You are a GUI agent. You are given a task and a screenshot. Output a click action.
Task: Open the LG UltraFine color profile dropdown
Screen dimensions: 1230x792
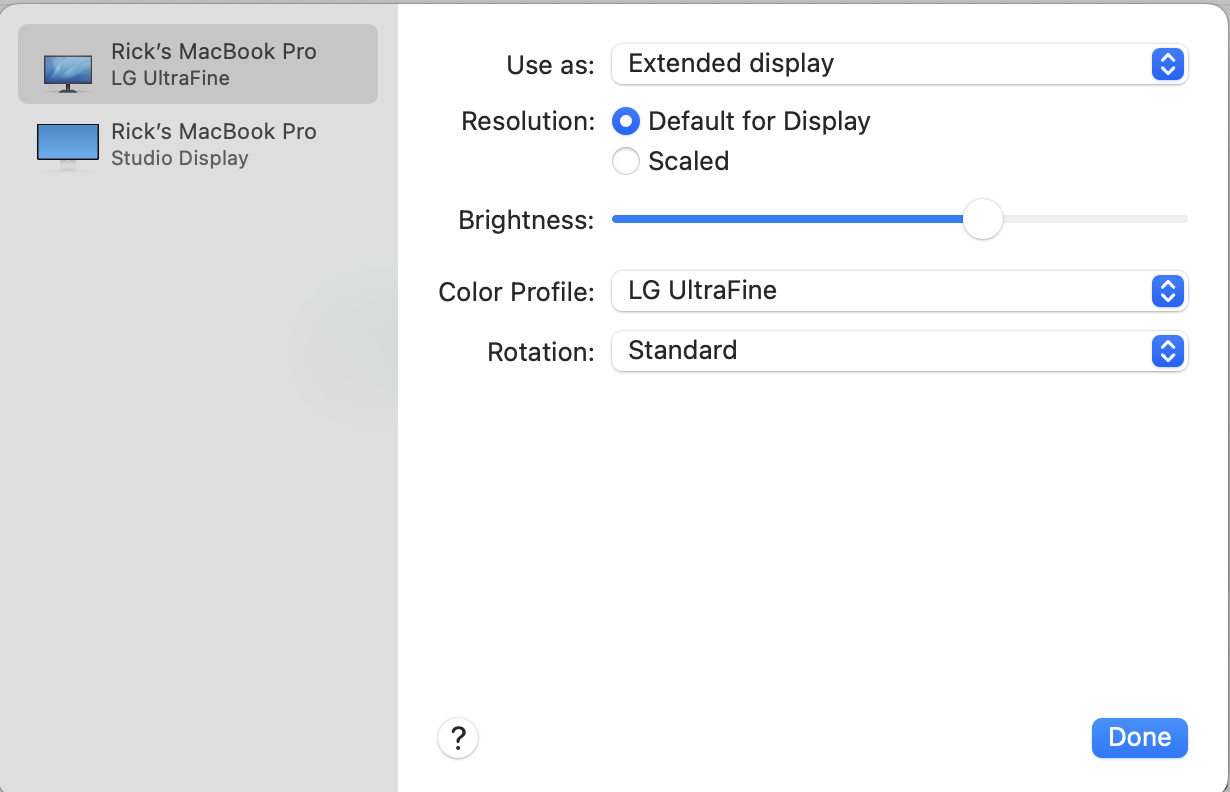point(899,291)
